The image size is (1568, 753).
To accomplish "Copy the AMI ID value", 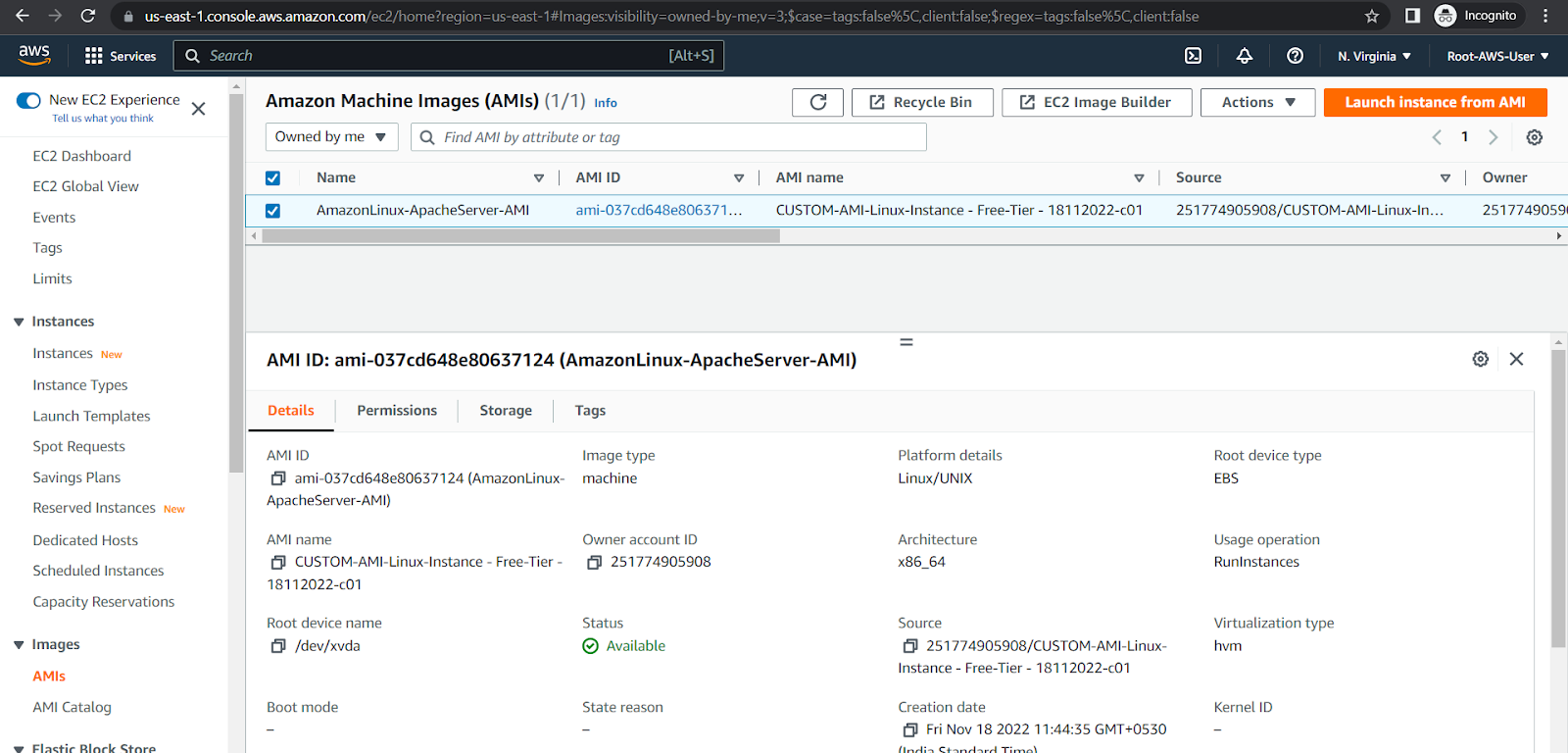I will pyautogui.click(x=278, y=478).
